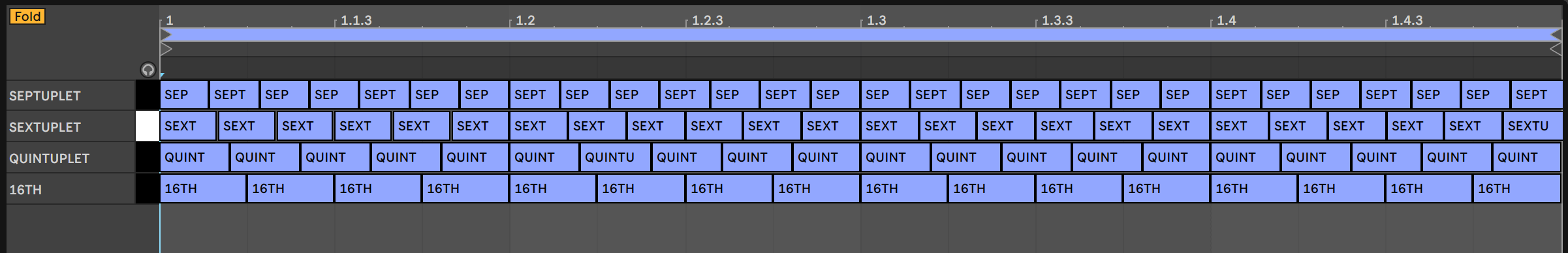This screenshot has height=253, width=1568.
Task: Select the loop end marker triangle
Action: (x=1556, y=35)
